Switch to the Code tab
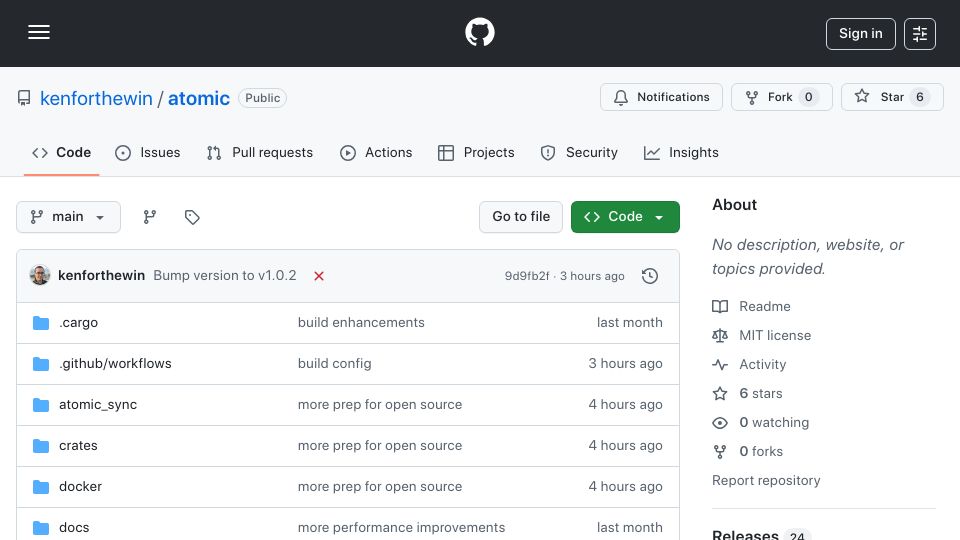Screen dimensions: 960x540 [x=61, y=152]
